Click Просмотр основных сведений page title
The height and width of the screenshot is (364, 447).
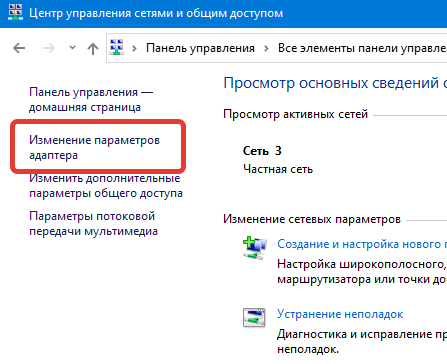[x=335, y=83]
